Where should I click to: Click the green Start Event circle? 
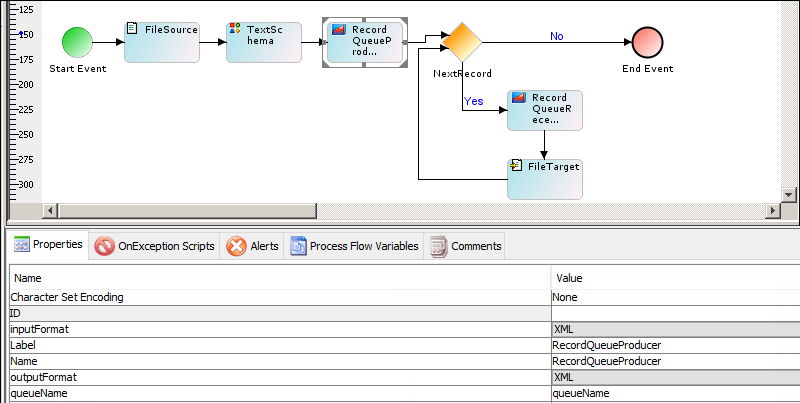(77, 42)
